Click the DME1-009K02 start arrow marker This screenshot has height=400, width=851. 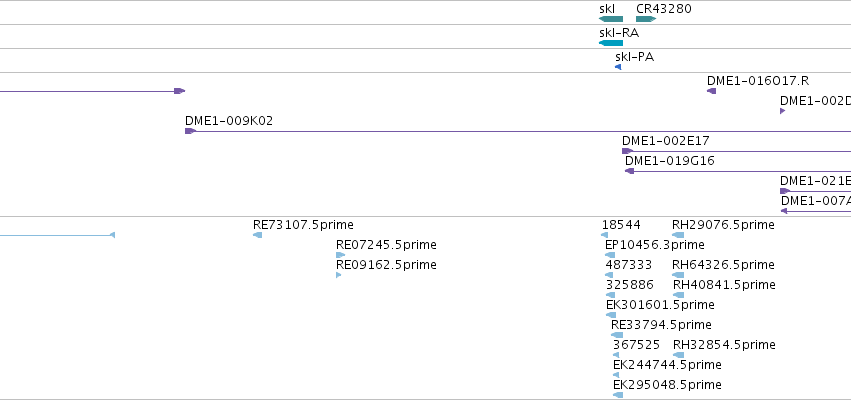(x=190, y=131)
